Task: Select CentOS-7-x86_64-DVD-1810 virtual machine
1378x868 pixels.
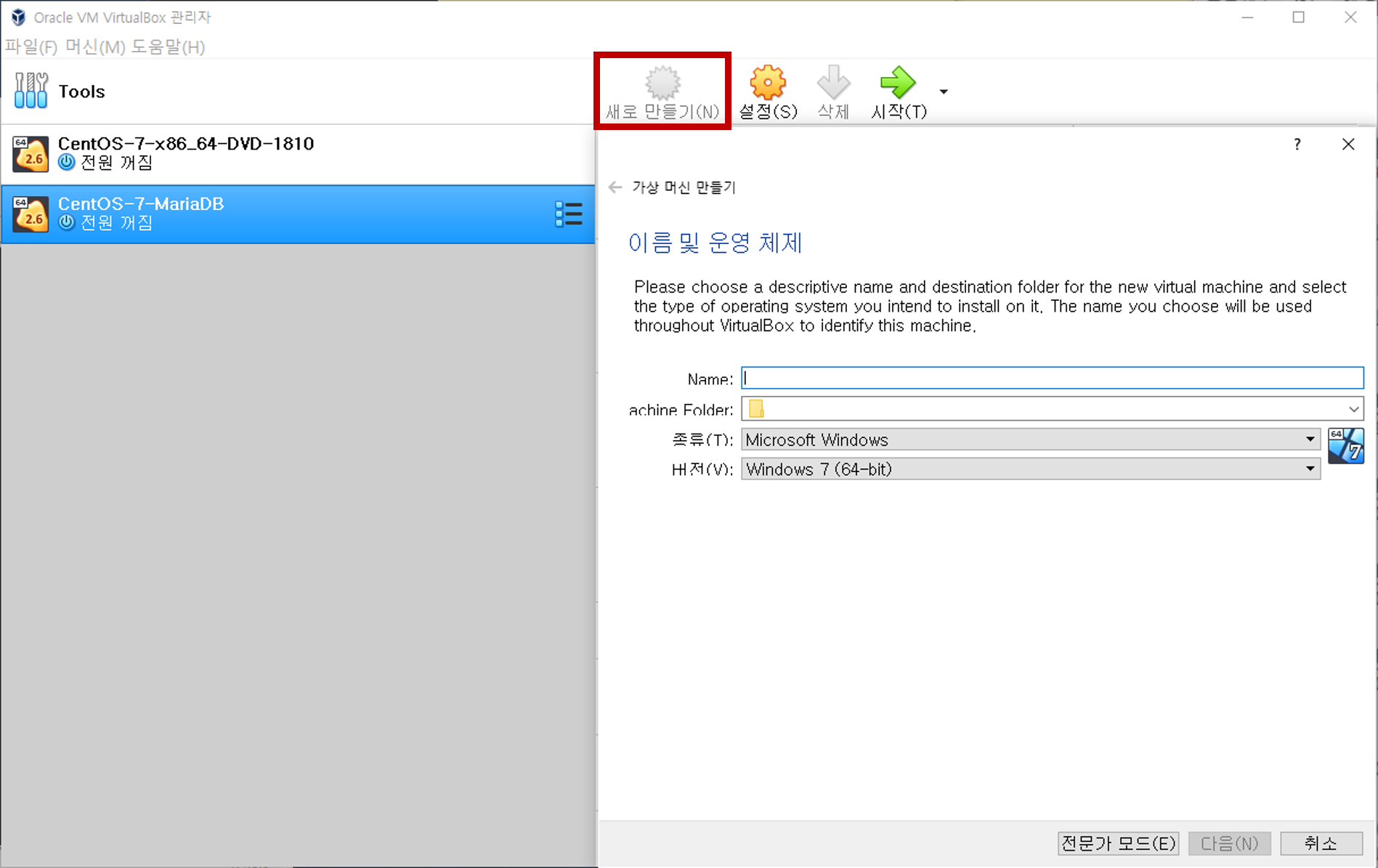Action: click(x=297, y=154)
